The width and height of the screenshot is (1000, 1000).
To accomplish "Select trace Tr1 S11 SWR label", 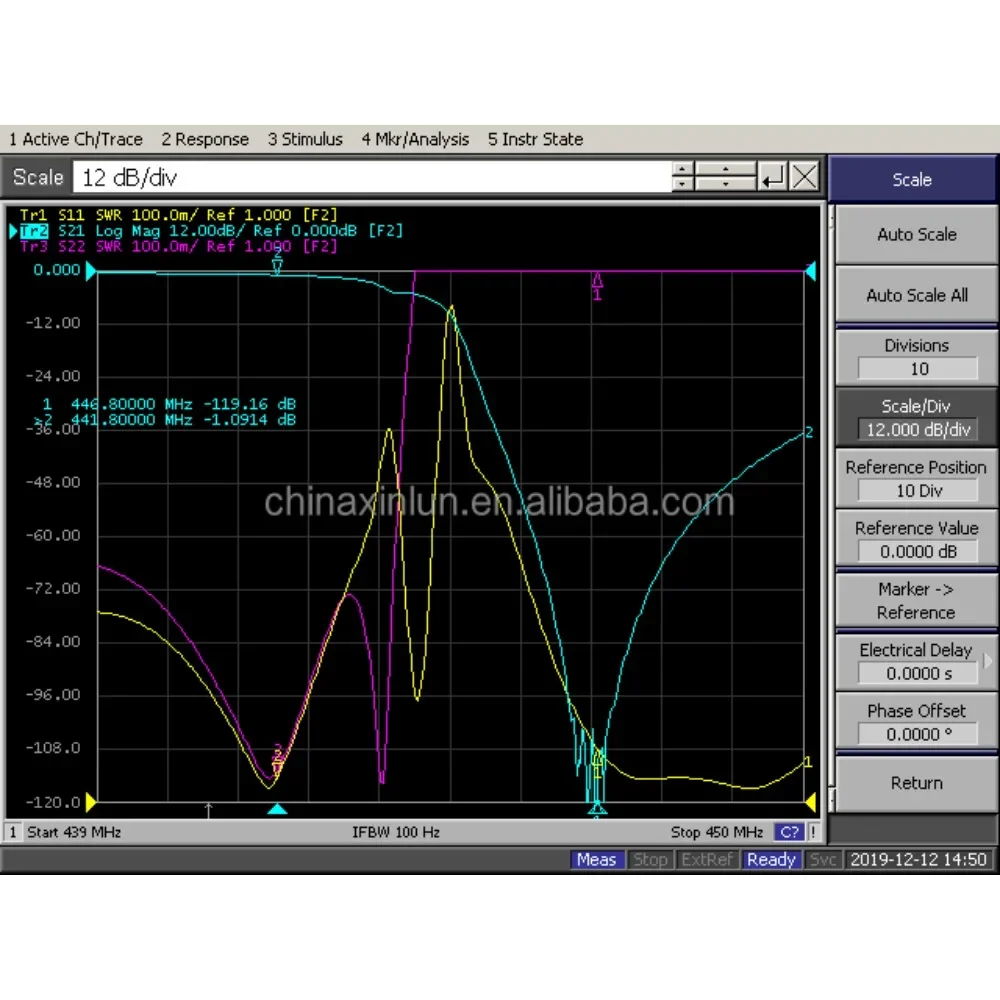I will pyautogui.click(x=178, y=215).
